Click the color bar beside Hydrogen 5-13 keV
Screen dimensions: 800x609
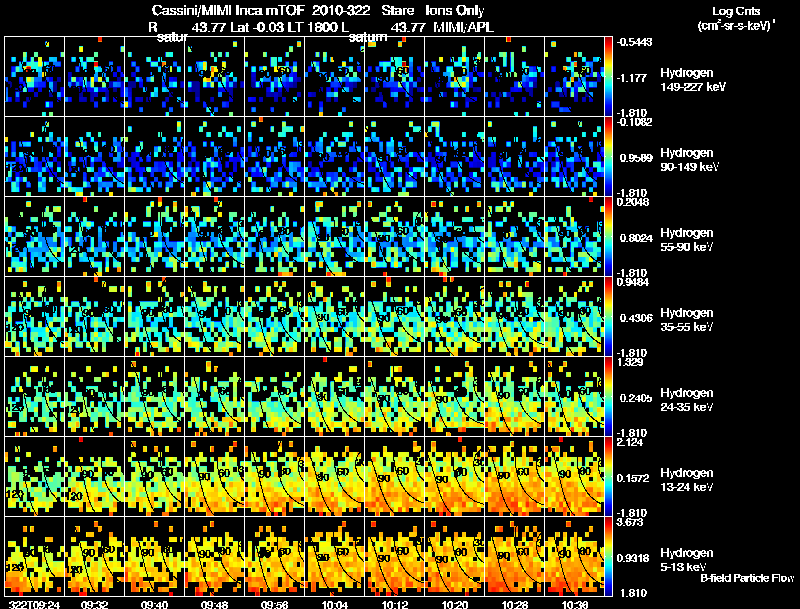coord(608,557)
